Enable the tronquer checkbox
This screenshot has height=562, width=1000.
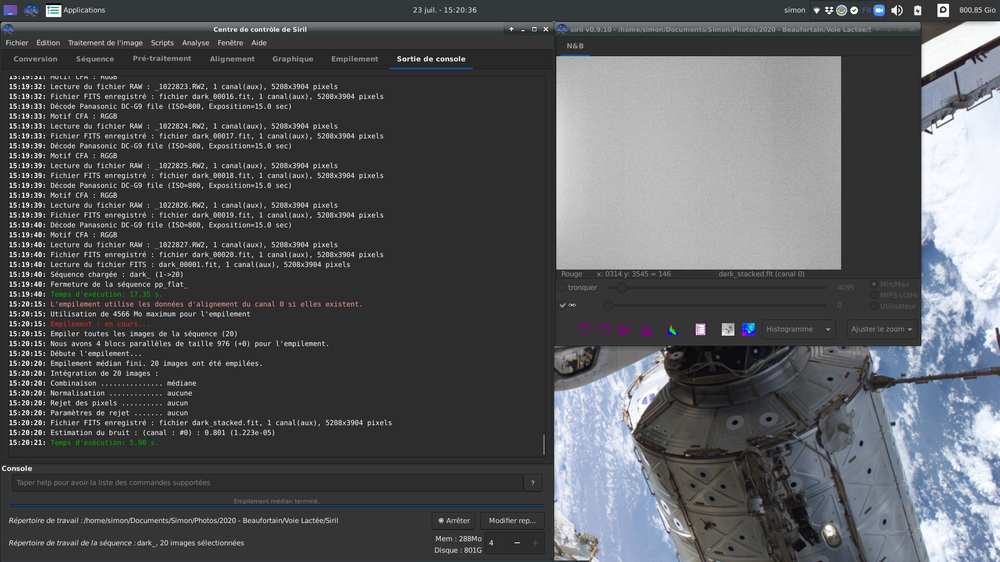point(563,287)
